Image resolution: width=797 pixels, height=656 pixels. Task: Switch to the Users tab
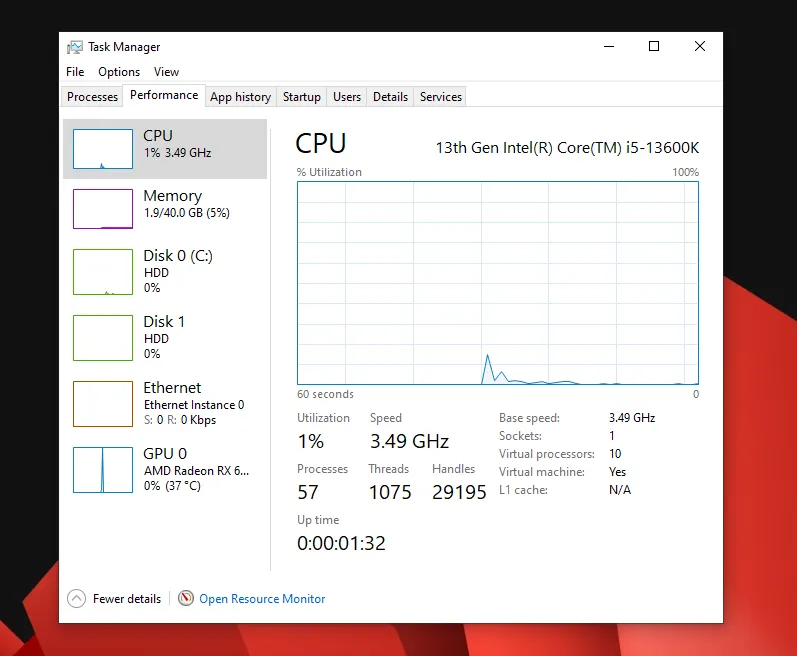(x=347, y=97)
